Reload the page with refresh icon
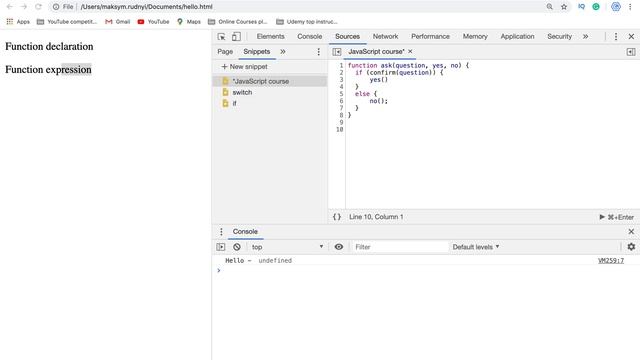This screenshot has height=360, width=640. [38, 7]
